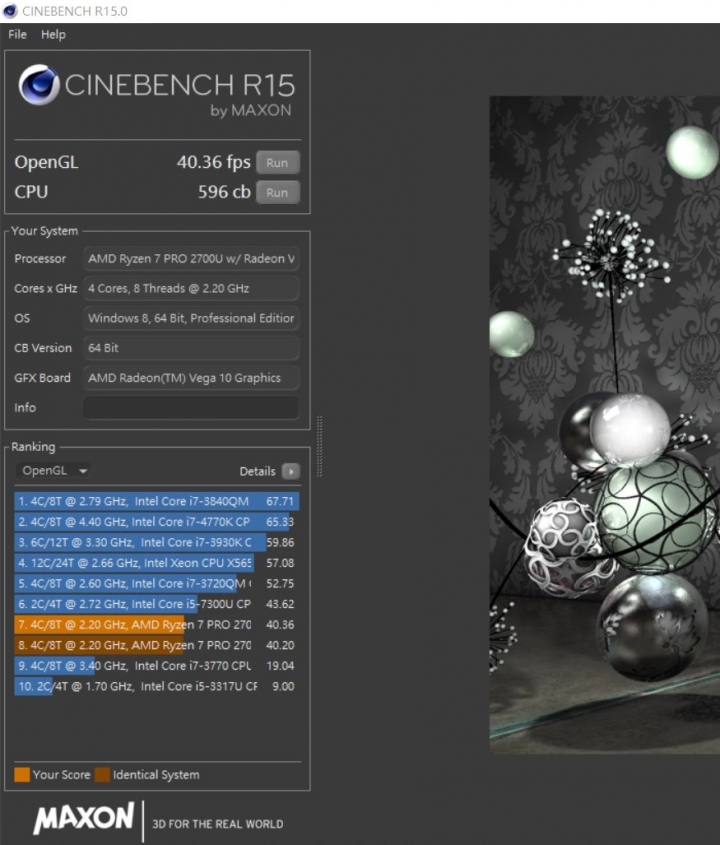Screen dimensions: 720x845
Task: Click the OpenGL score 40.36 fps
Action: click(x=214, y=162)
